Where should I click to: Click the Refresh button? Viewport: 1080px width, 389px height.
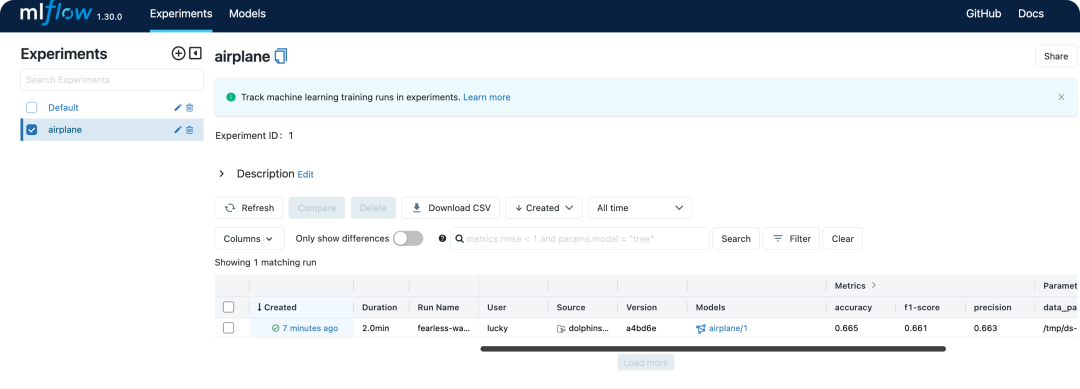(249, 208)
